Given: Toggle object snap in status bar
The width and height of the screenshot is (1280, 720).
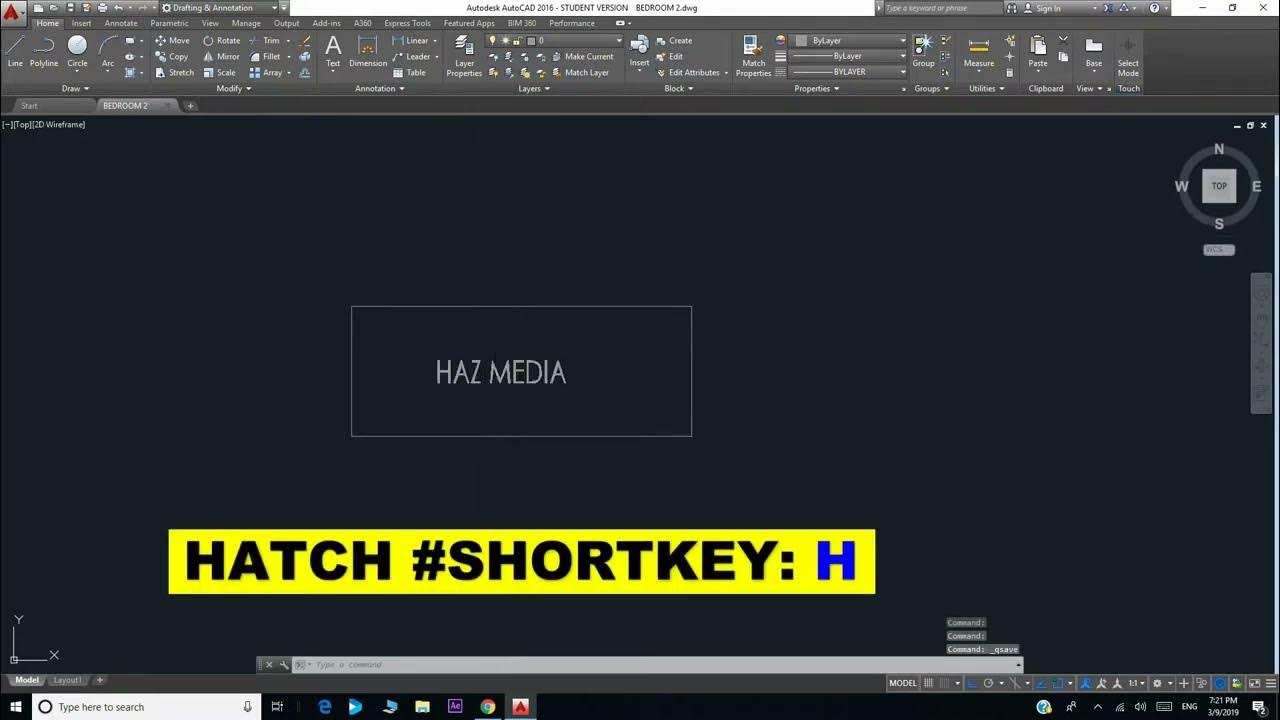Looking at the screenshot, I should 1057,683.
